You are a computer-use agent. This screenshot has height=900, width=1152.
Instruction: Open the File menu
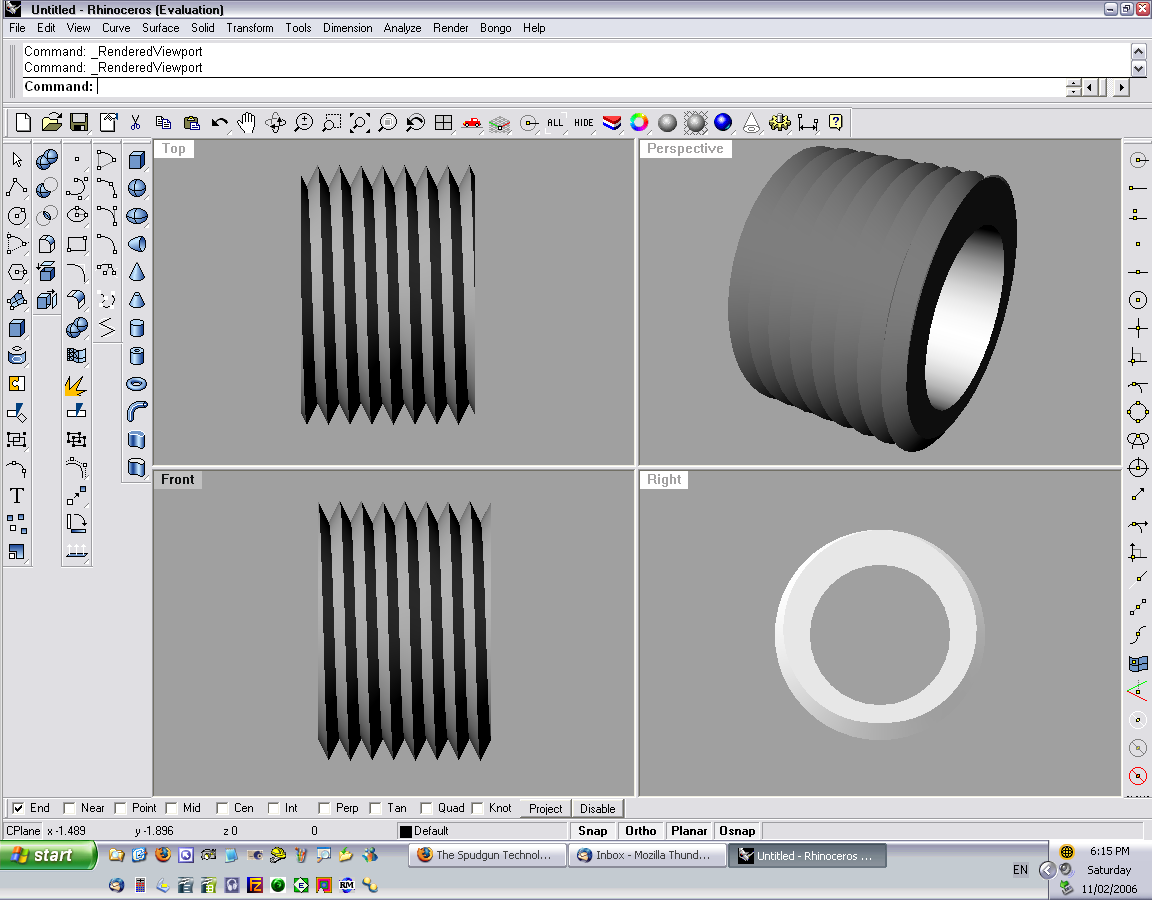(x=18, y=28)
